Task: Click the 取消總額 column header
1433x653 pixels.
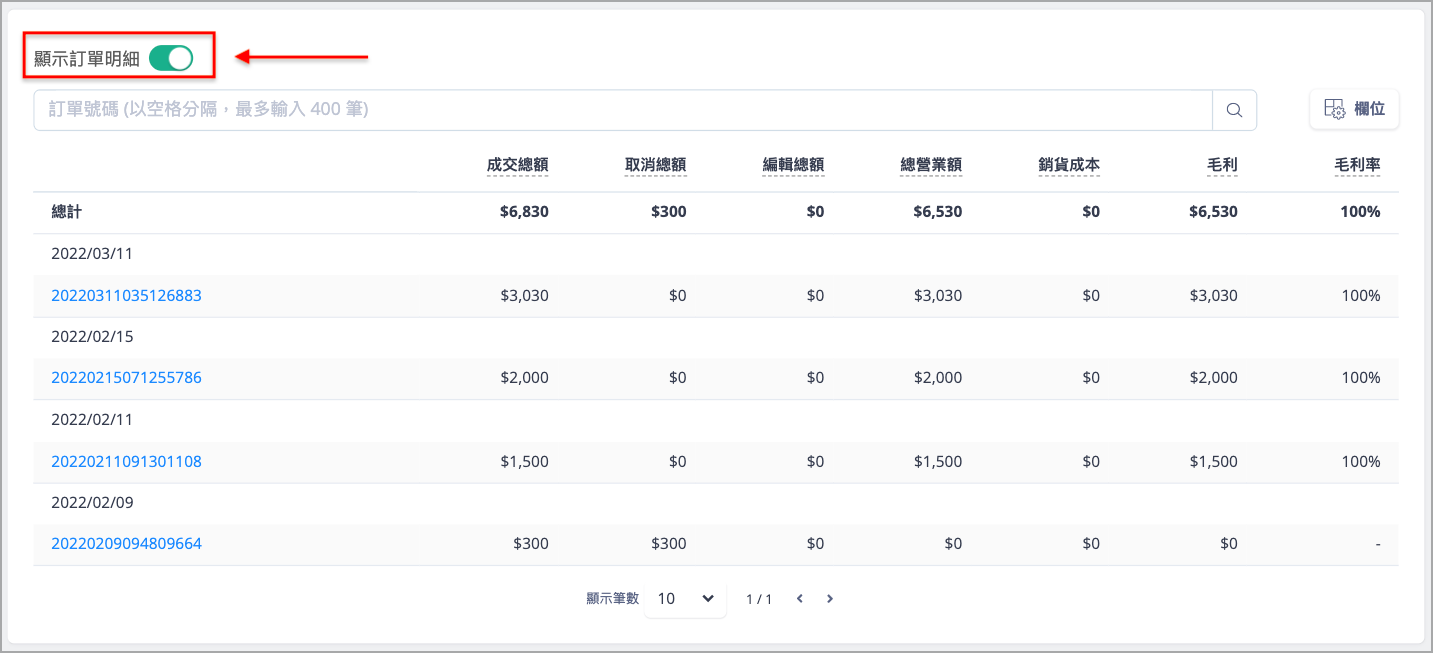Action: pyautogui.click(x=656, y=165)
